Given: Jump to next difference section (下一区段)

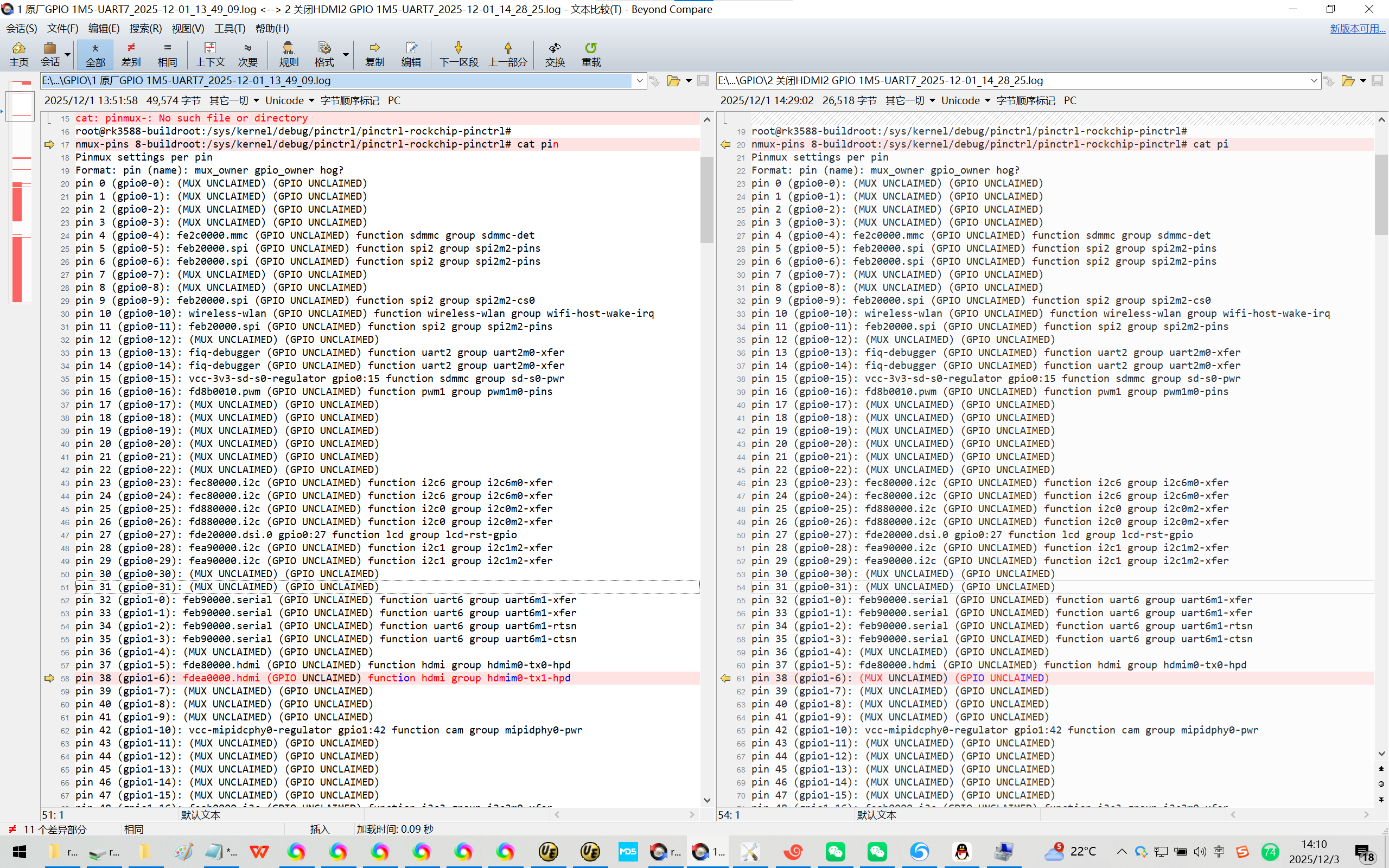Looking at the screenshot, I should [458, 54].
